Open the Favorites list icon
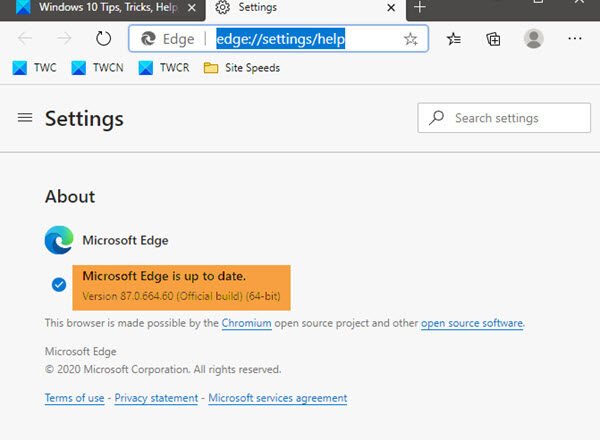Screen dimensions: 600x440 coord(455,39)
